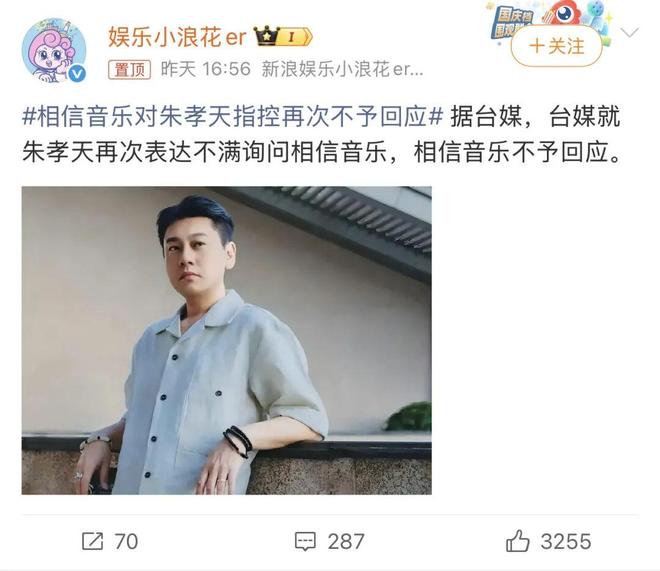660x571 pixels.
Task: Open the 国庆档 promotional badge
Action: click(x=513, y=22)
